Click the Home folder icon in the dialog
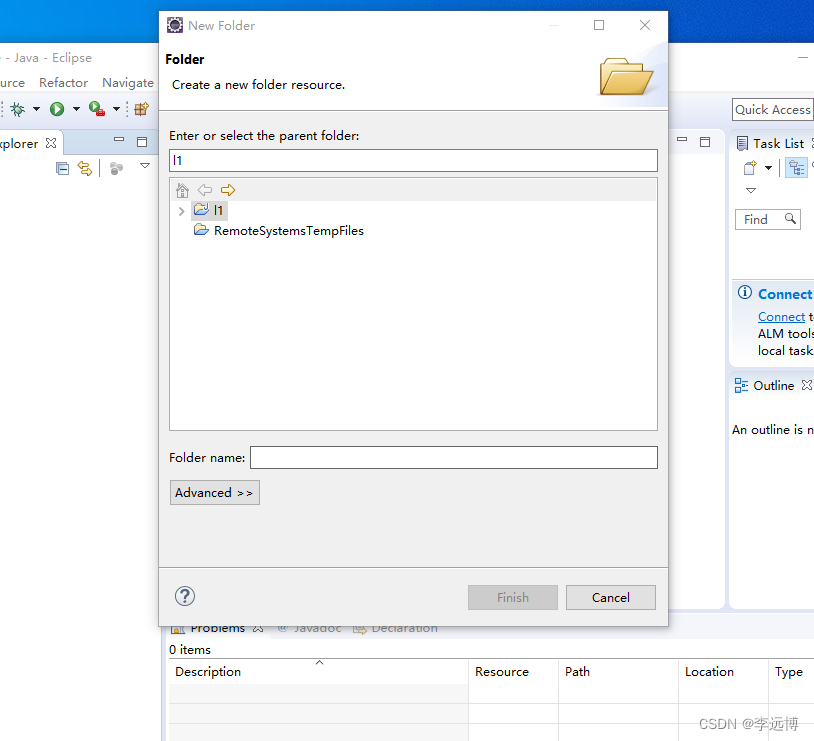The image size is (814, 741). pyautogui.click(x=182, y=189)
